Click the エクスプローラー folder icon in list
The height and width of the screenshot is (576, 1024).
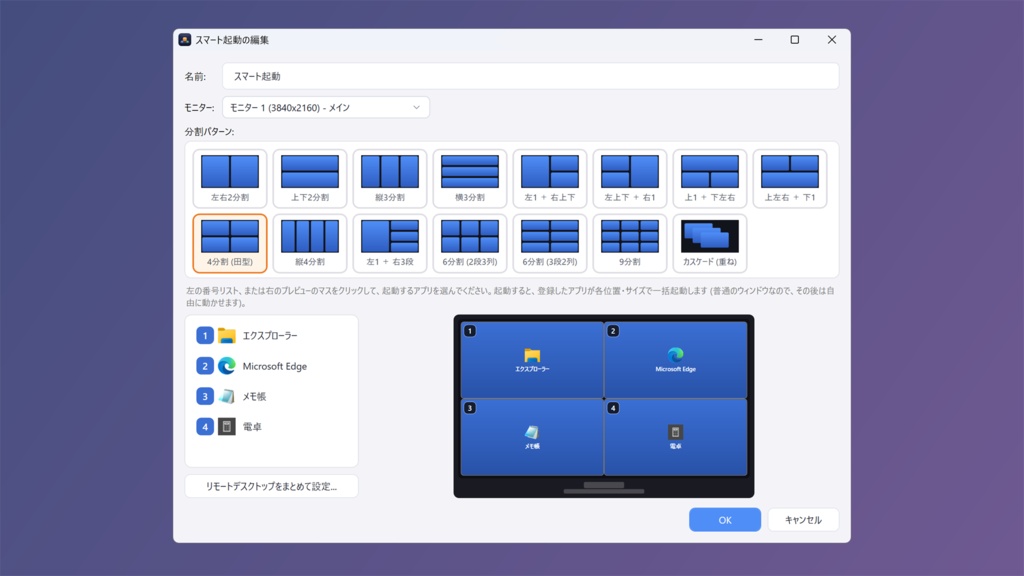[x=227, y=336]
